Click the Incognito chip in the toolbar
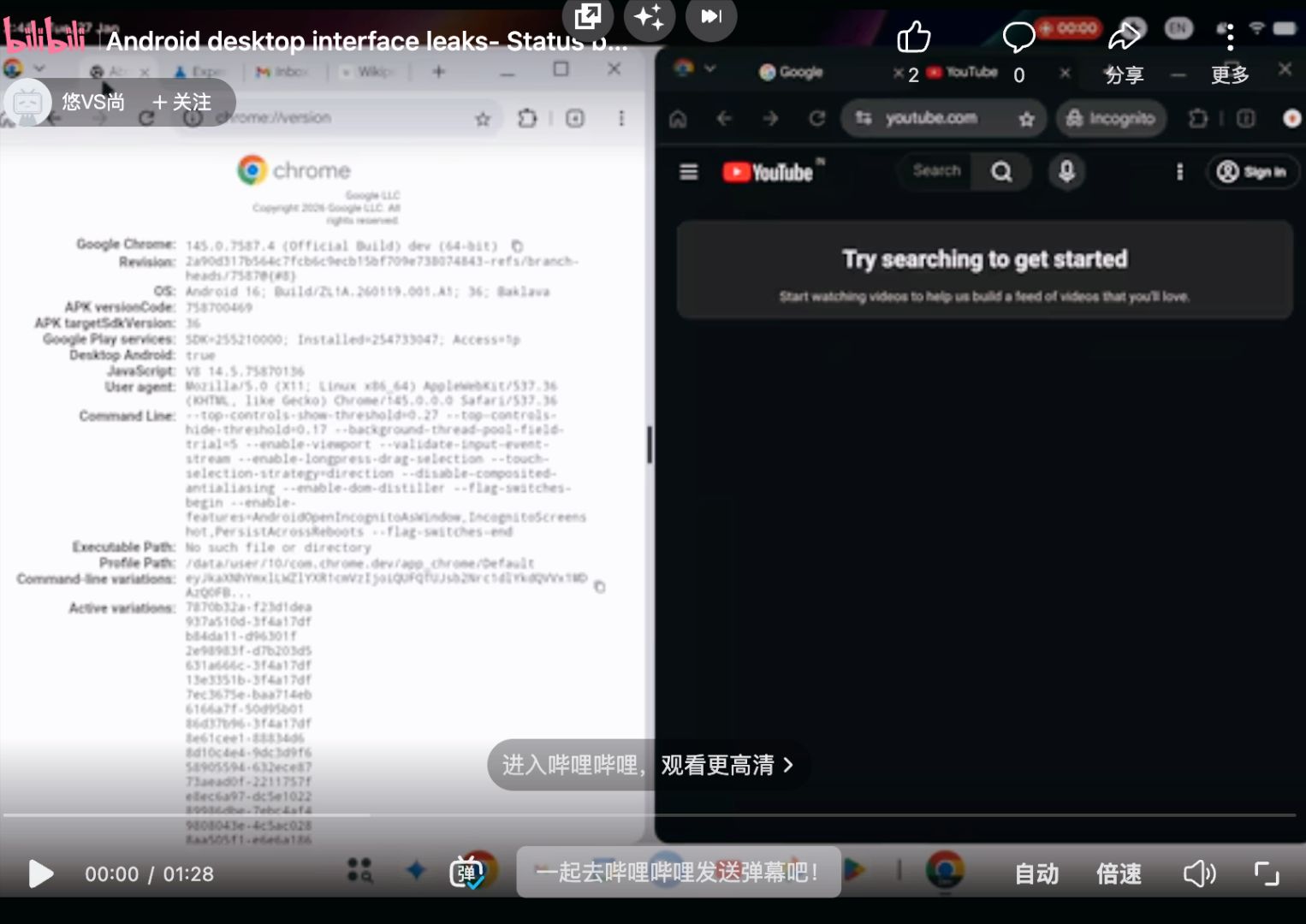1306x924 pixels. click(1110, 118)
